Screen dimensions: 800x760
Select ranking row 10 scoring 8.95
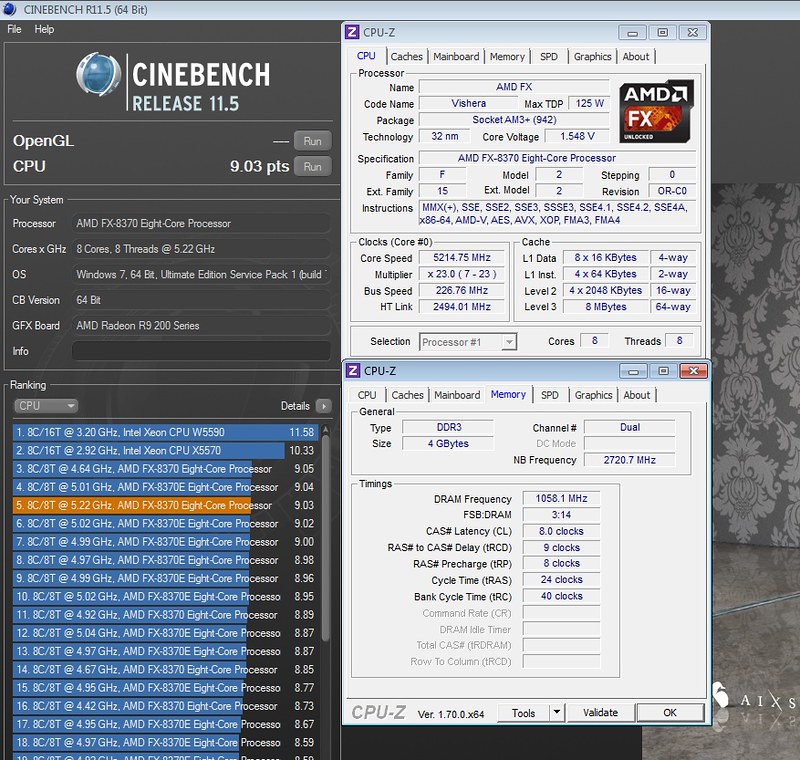coord(165,597)
